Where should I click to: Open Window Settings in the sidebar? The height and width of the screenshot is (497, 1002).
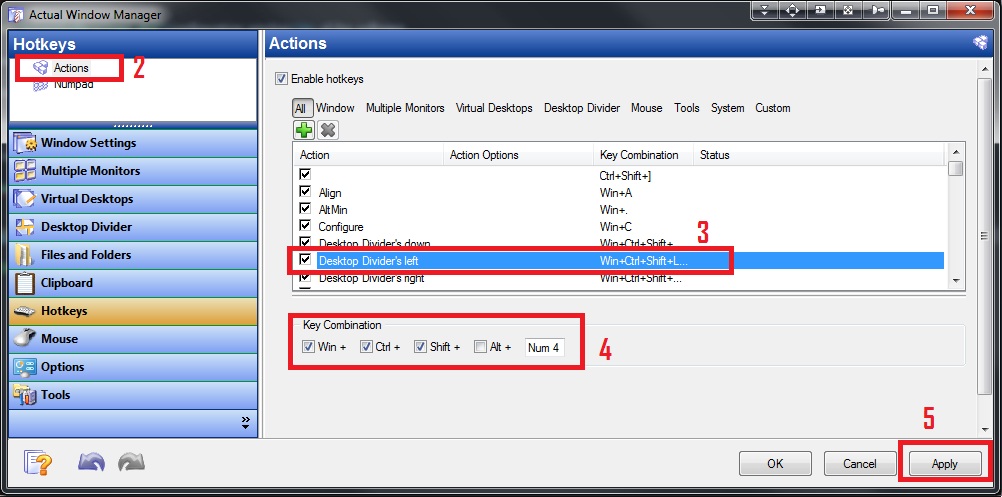134,143
